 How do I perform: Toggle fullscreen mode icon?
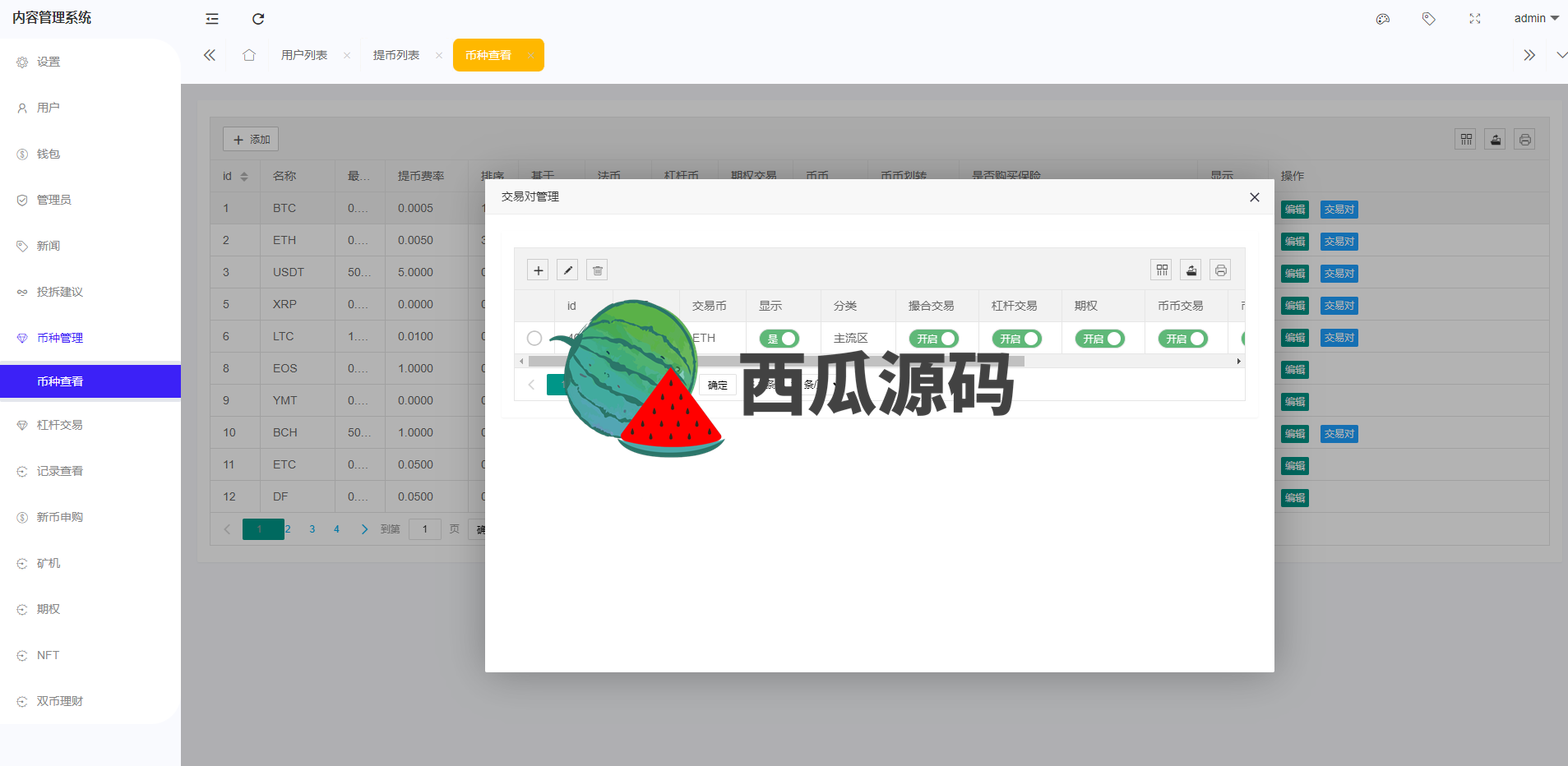pos(1475,19)
